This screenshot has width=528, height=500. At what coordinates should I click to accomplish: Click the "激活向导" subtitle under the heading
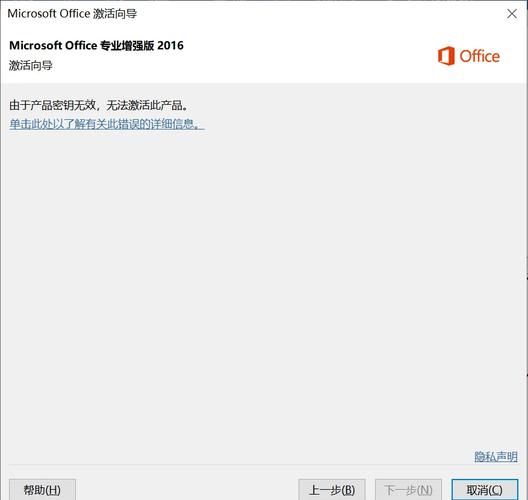[31, 65]
